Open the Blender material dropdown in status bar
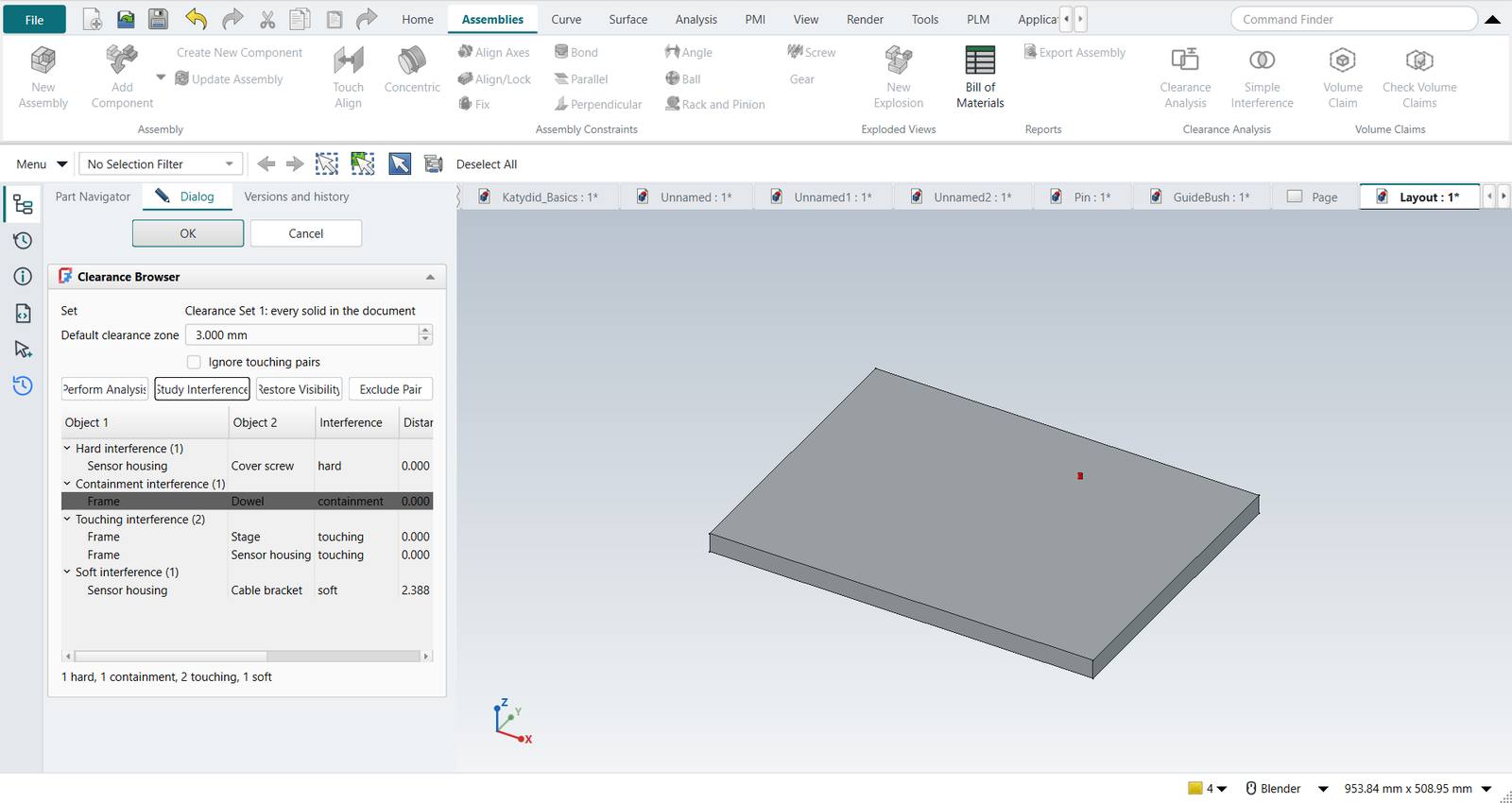 [1323, 789]
